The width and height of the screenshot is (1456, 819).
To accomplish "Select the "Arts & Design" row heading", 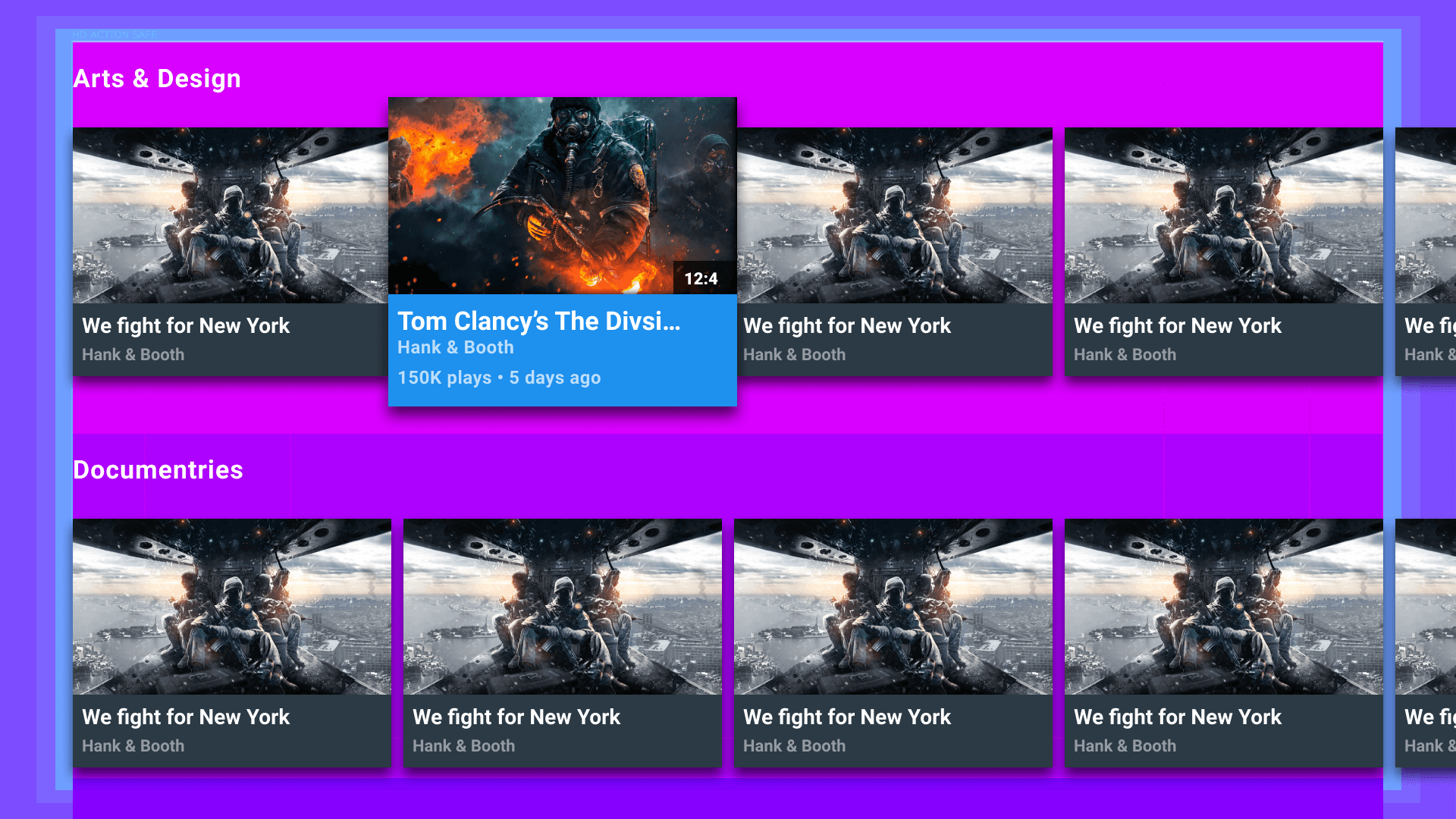I will tap(157, 79).
